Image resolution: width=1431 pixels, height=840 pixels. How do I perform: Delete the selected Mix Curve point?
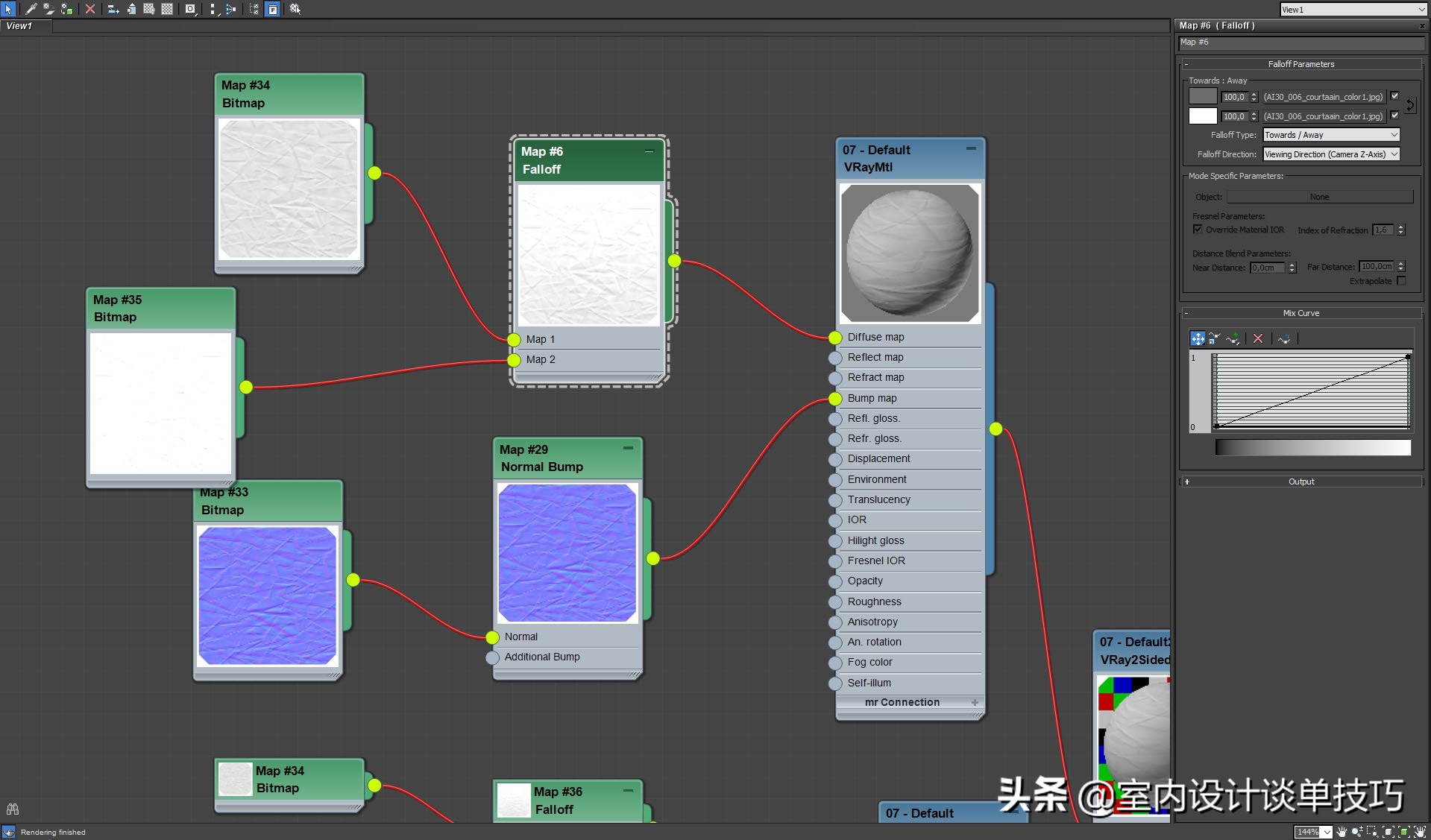[1258, 338]
